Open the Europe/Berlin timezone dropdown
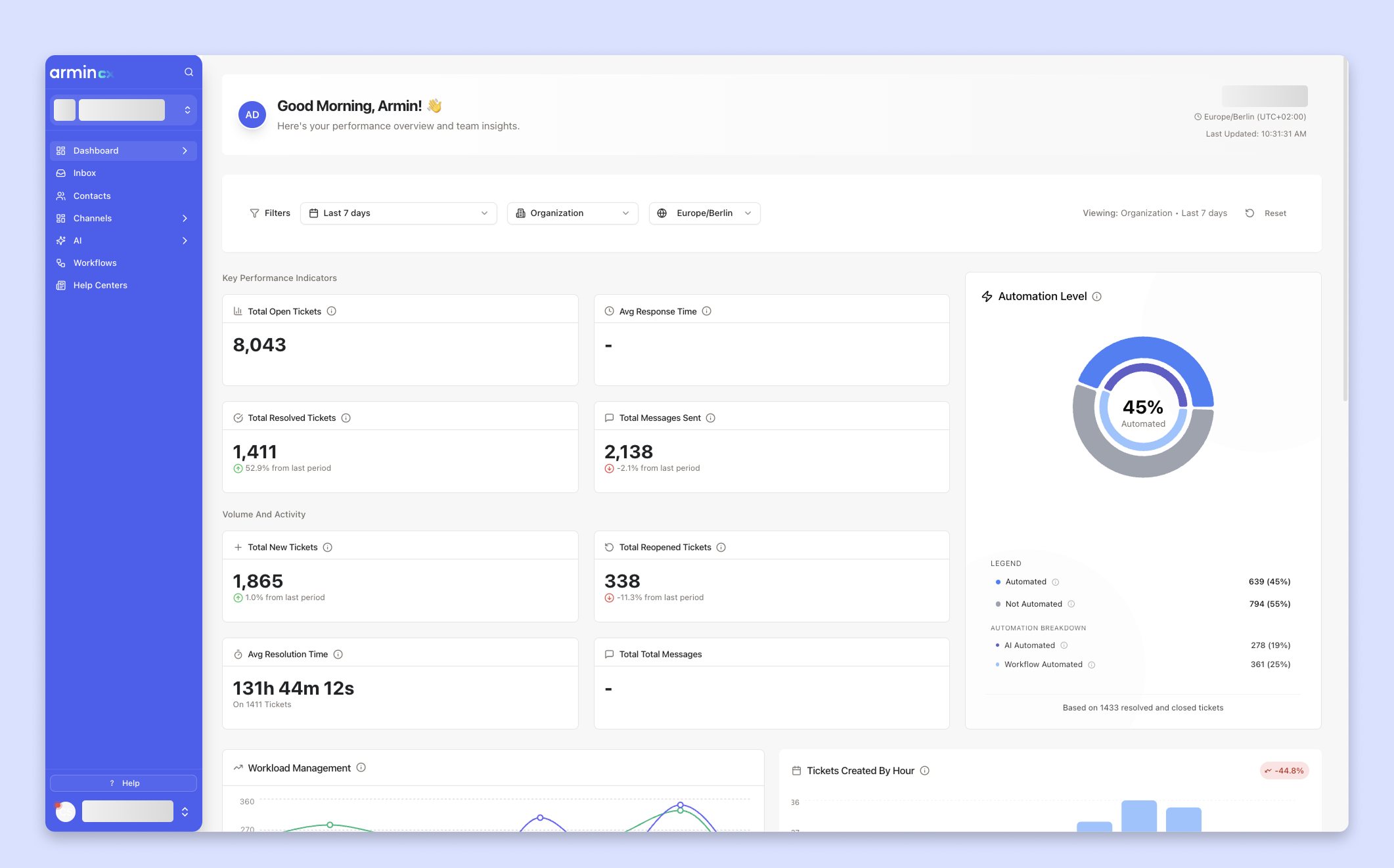The width and height of the screenshot is (1394, 868). (704, 213)
